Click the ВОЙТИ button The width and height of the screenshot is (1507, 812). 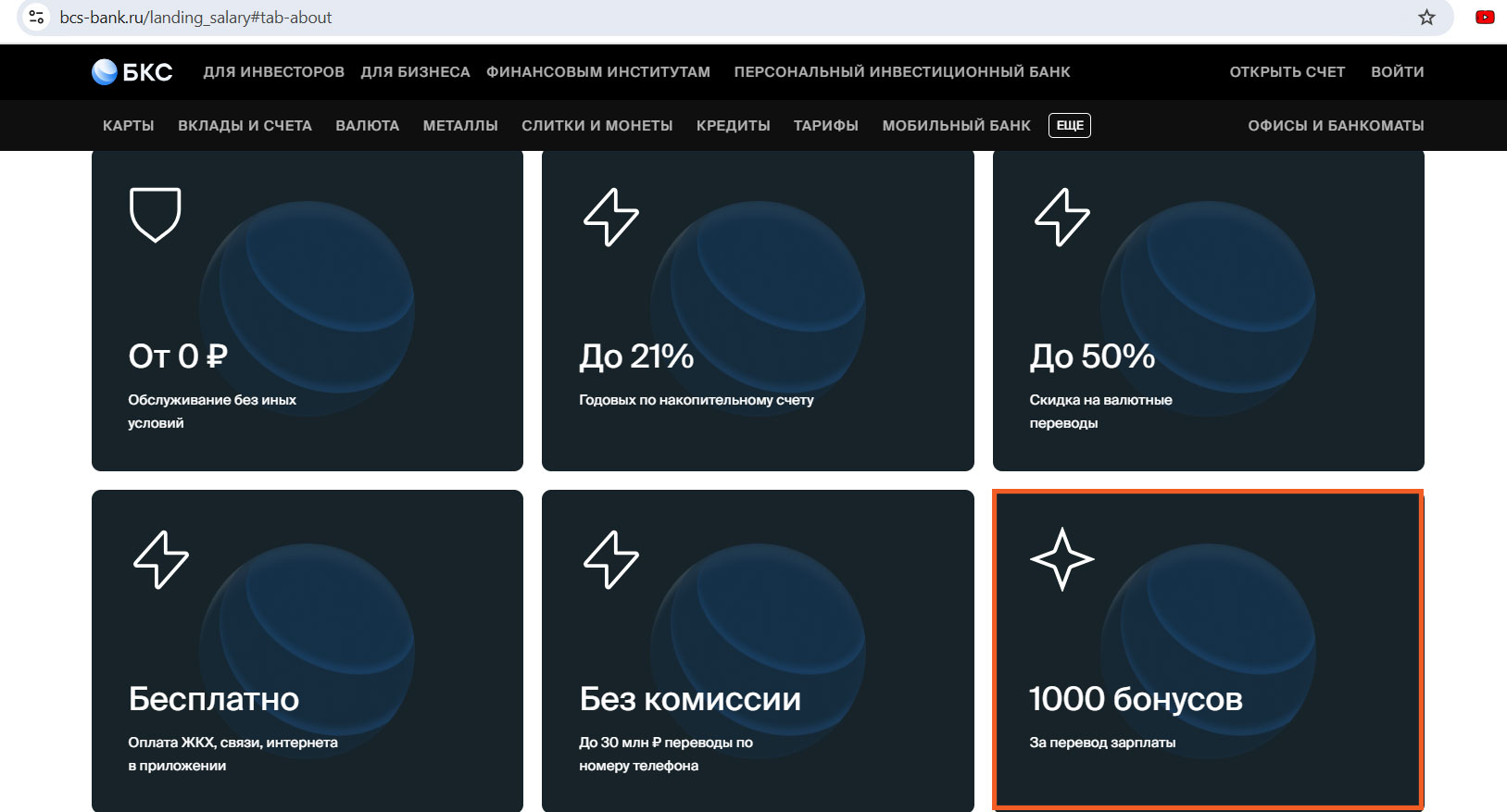coord(1398,72)
